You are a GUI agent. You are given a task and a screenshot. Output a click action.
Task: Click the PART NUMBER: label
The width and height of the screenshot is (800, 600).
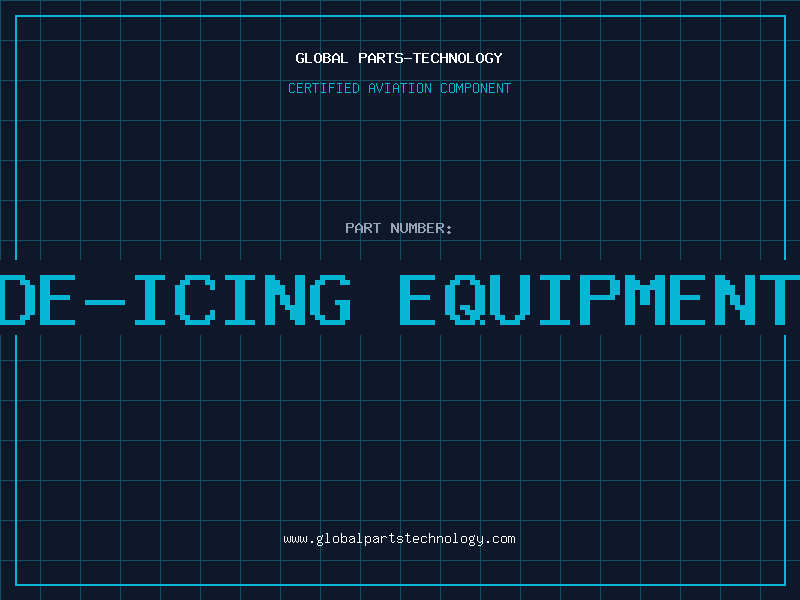[398, 228]
